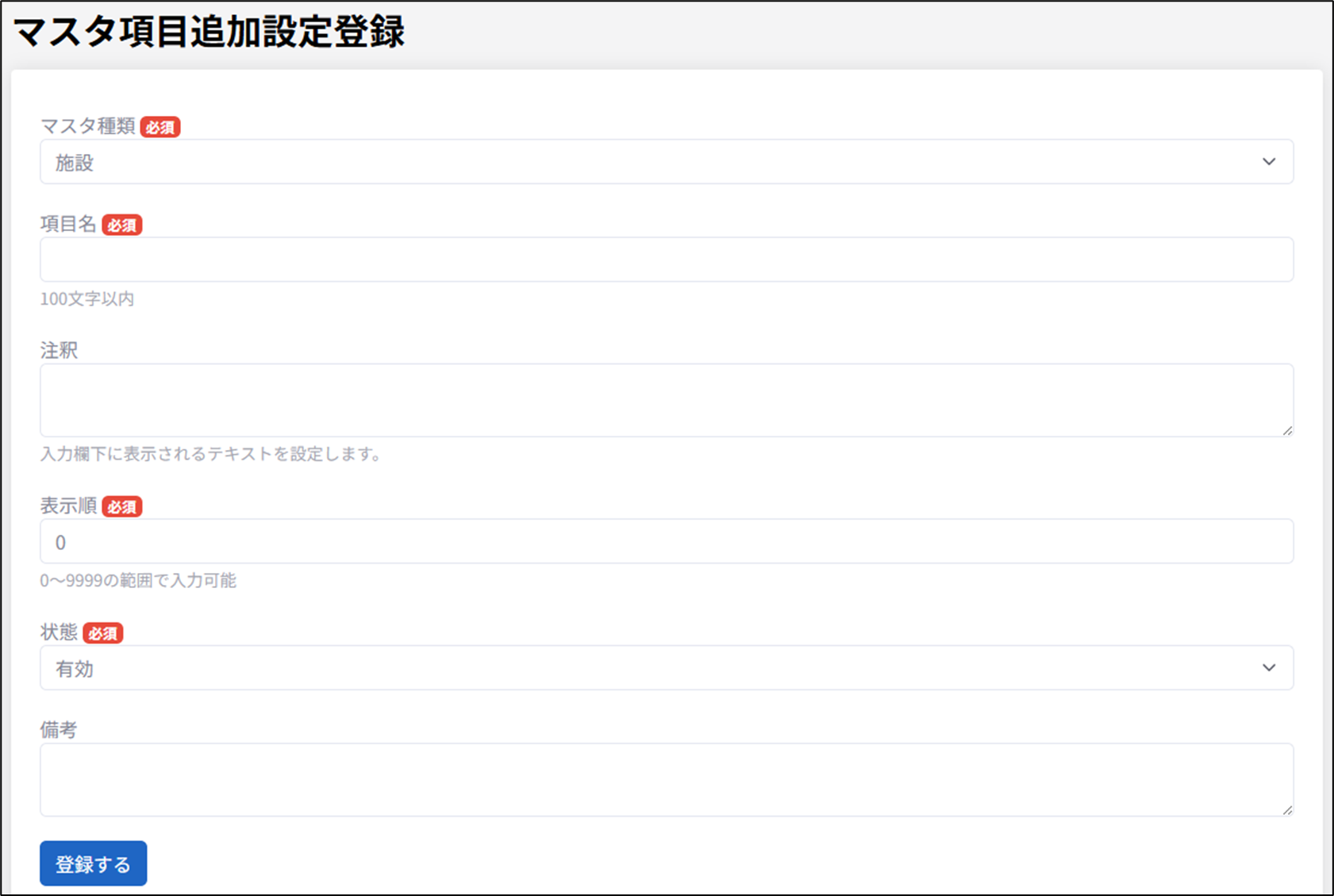The image size is (1334, 896).
Task: Click the 必須 badge beside 項目名
Action: click(121, 225)
